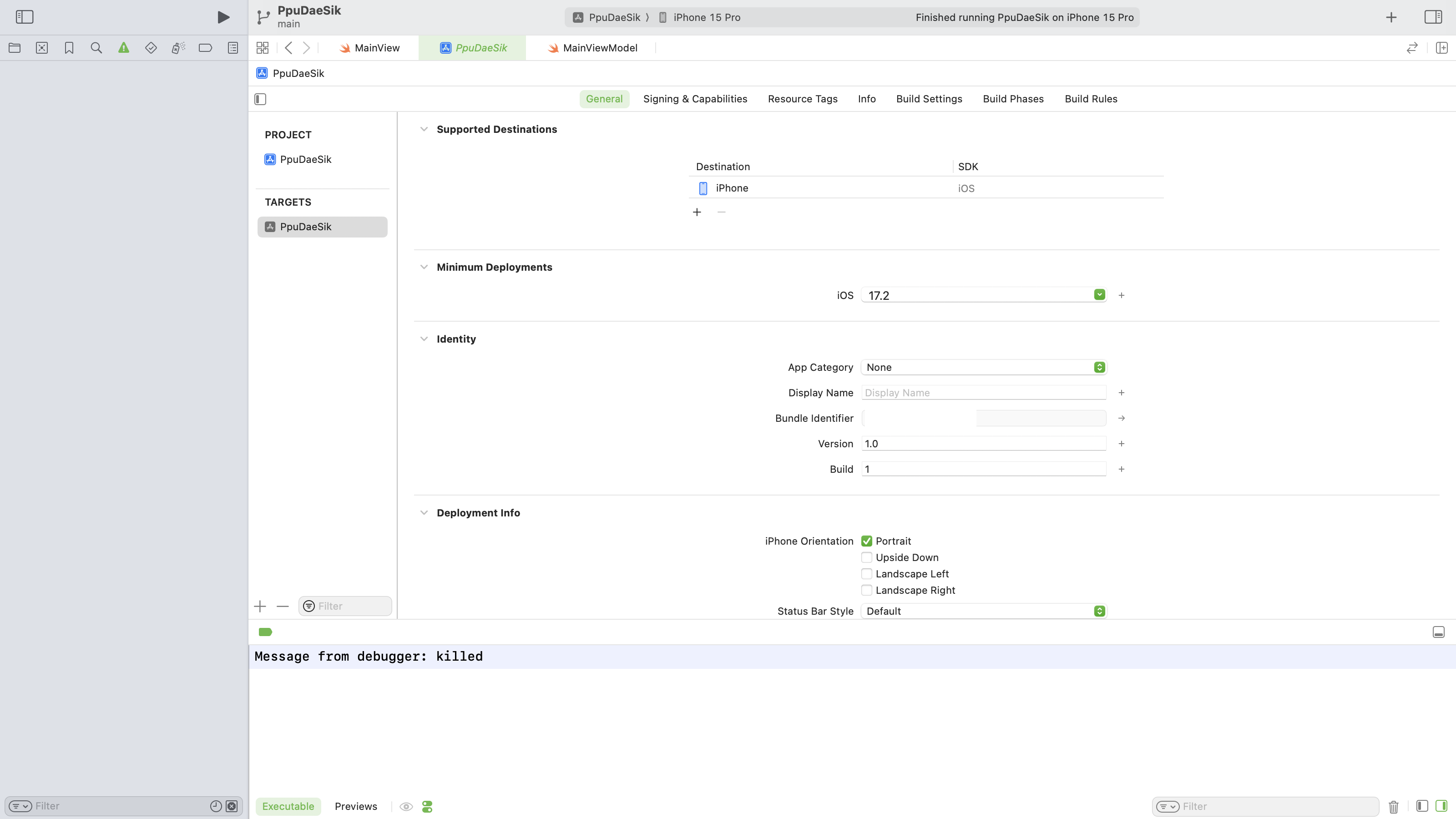The height and width of the screenshot is (819, 1456).
Task: Add a new supported destination
Action: pos(697,212)
